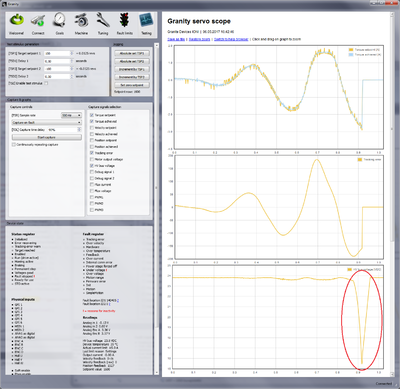Click the Increment by TSP2 button
Image resolution: width=400 pixels, height=389 pixels.
132,77
